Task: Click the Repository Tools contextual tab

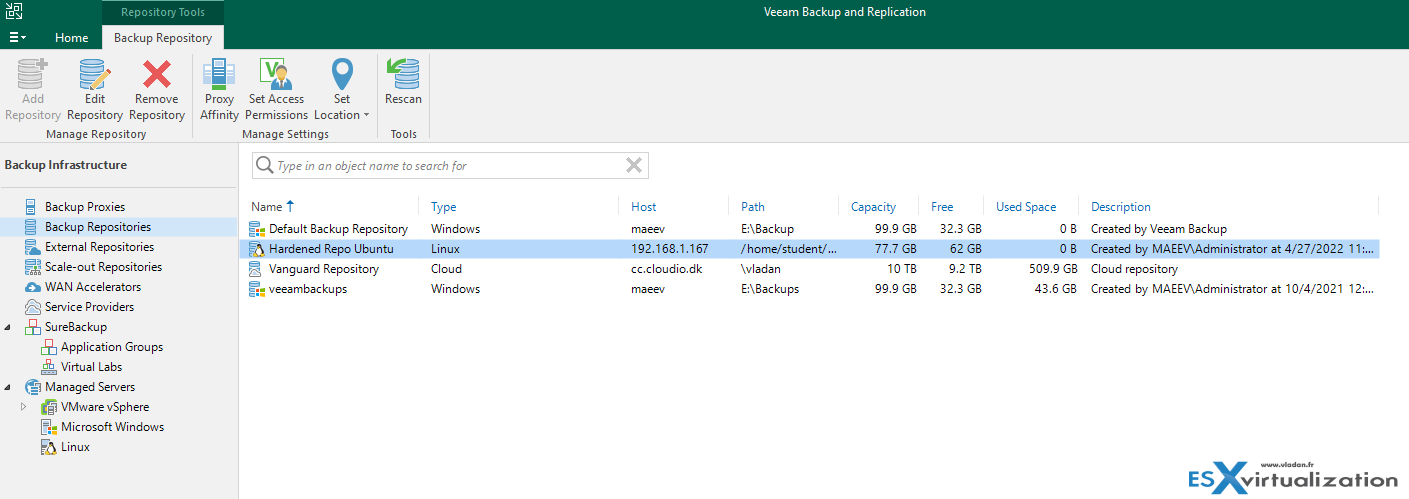Action: pyautogui.click(x=161, y=12)
